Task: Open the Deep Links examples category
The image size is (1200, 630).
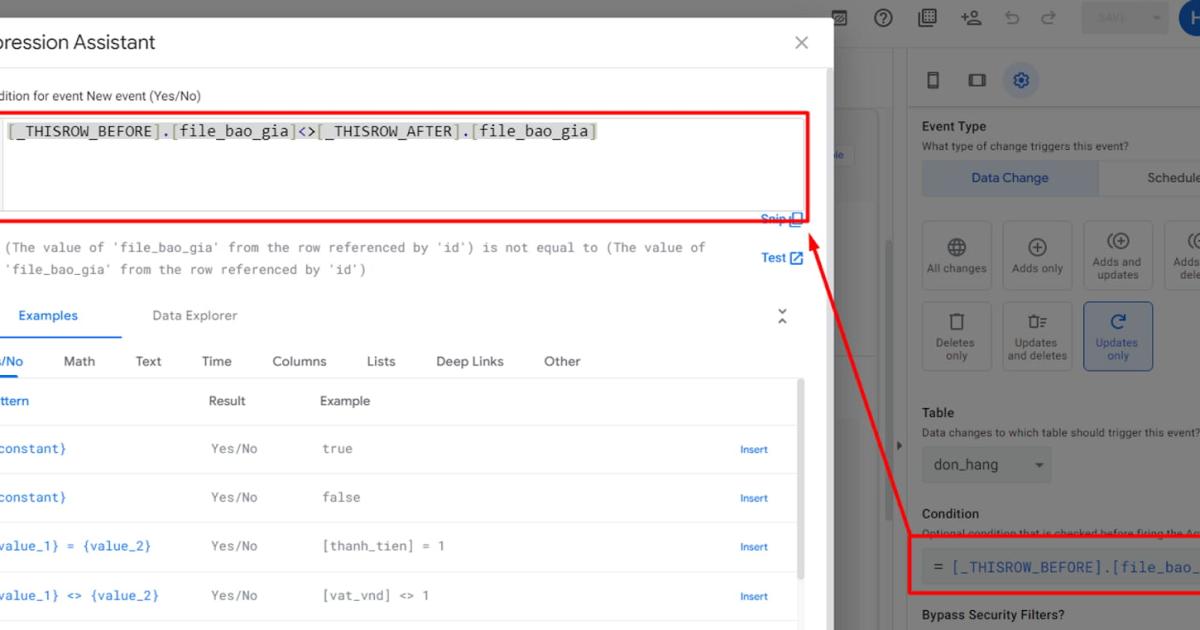Action: pyautogui.click(x=470, y=361)
